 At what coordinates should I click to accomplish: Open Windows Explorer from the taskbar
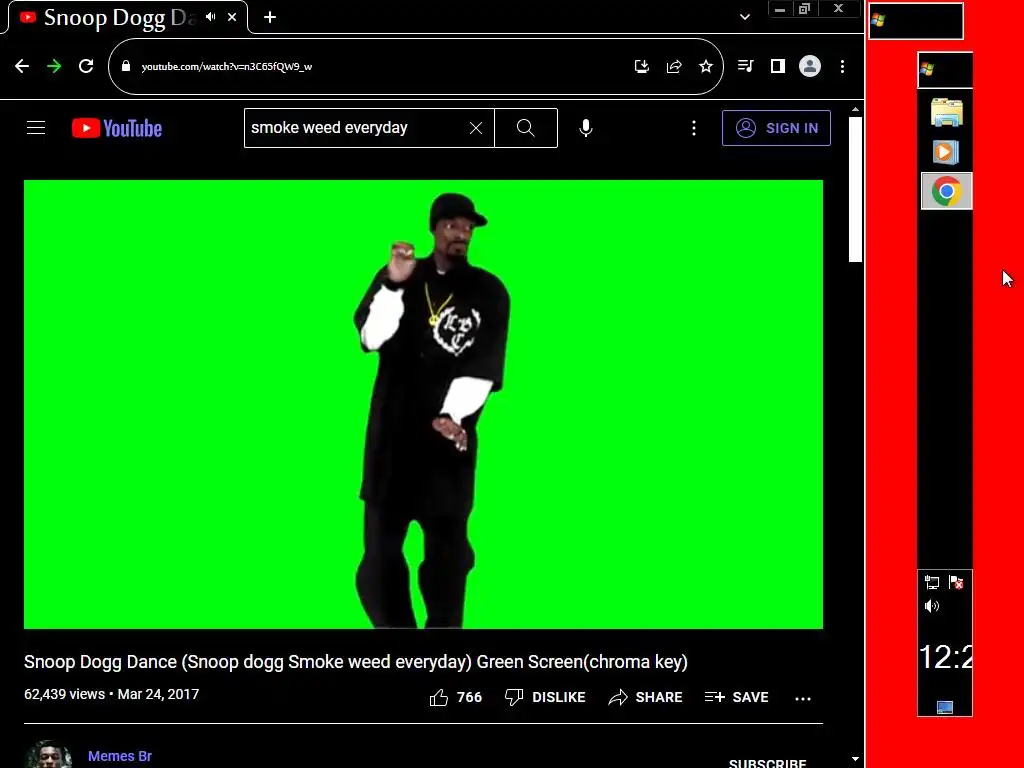click(946, 113)
